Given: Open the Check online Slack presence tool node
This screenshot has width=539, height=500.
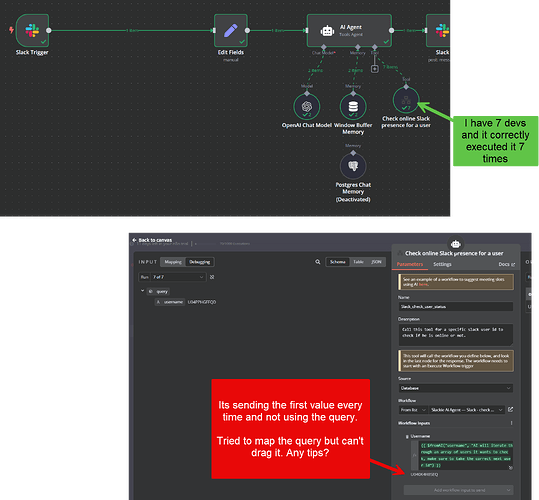Looking at the screenshot, I should [406, 100].
